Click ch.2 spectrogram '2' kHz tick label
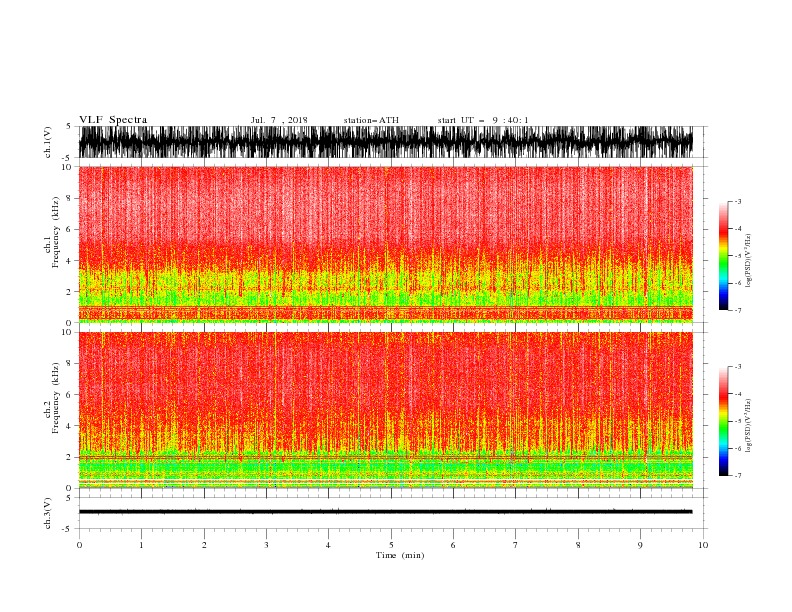This screenshot has height=612, width=792. (x=70, y=457)
